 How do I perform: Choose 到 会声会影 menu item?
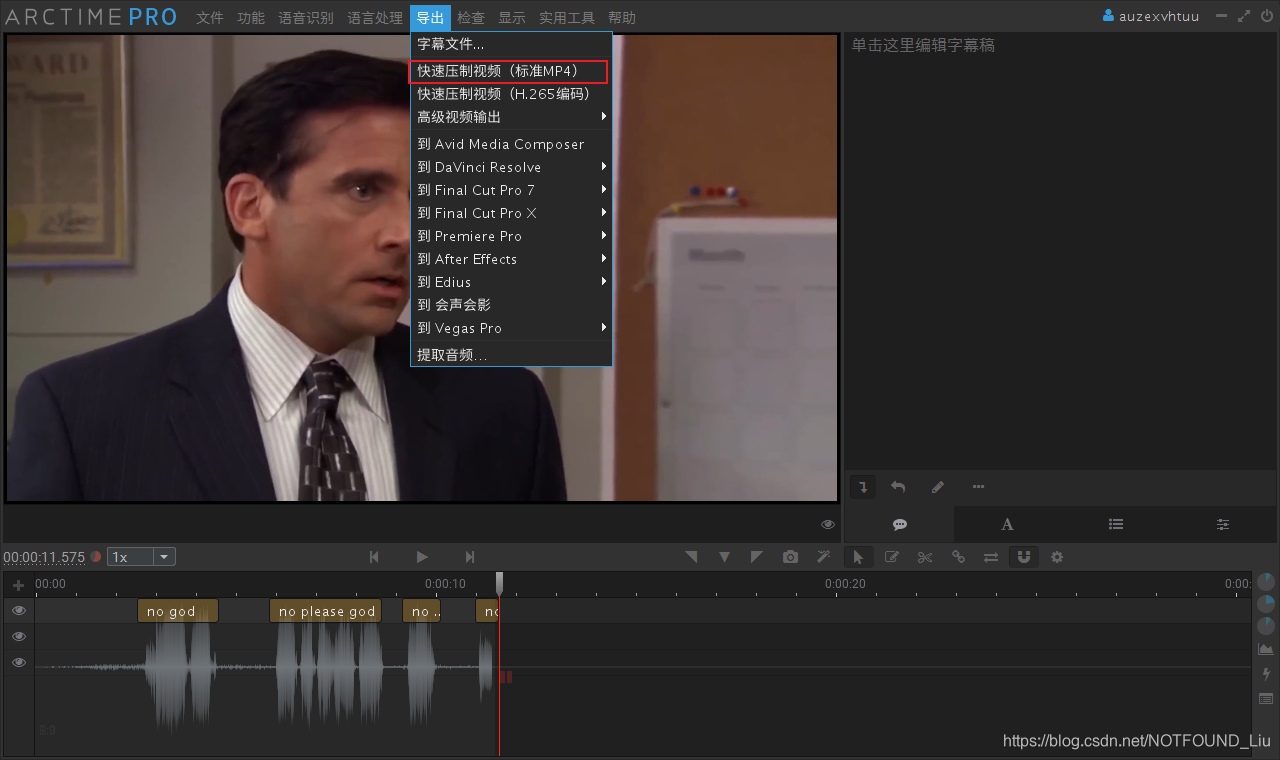click(511, 305)
